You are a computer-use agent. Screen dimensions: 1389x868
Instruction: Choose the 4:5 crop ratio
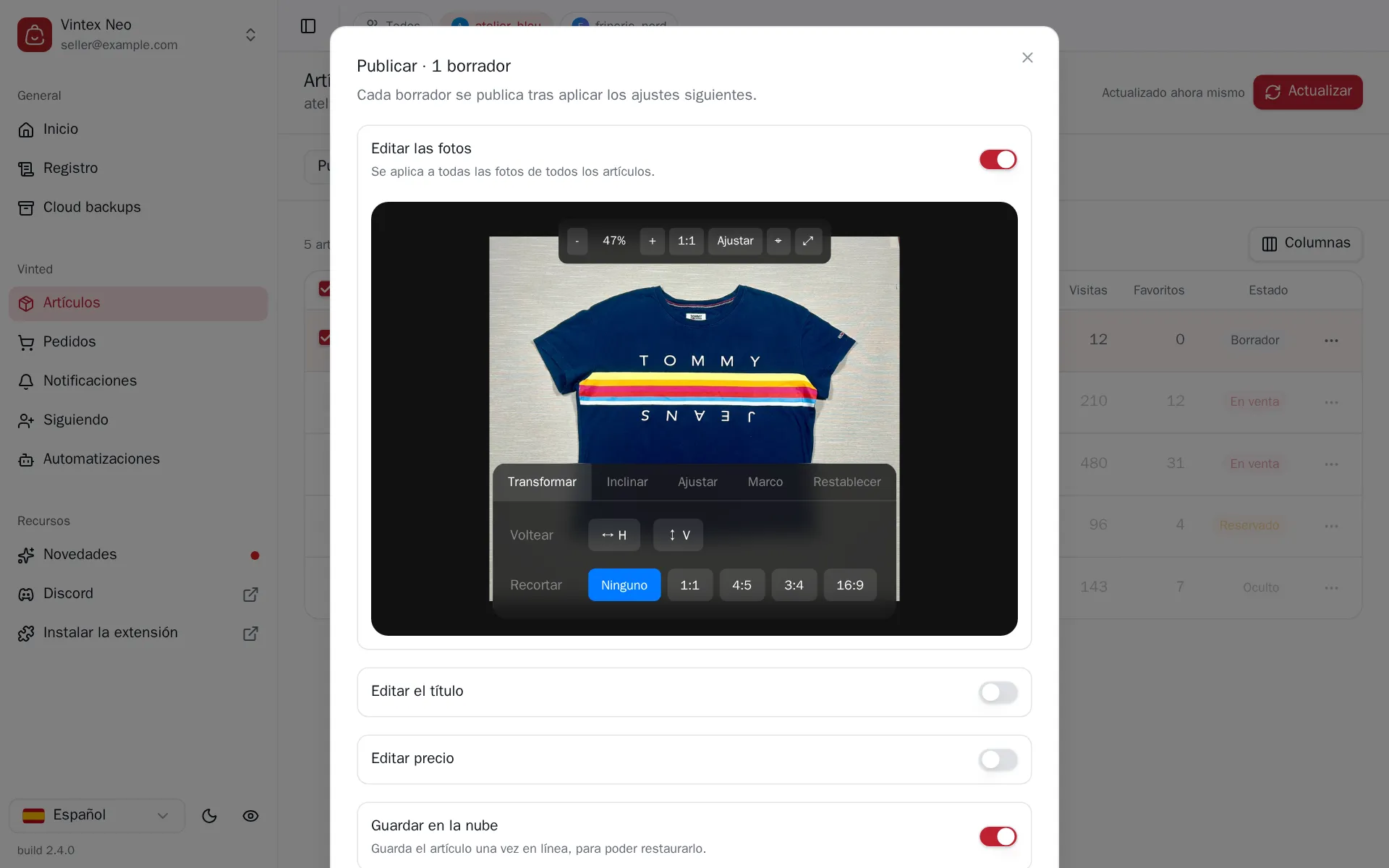click(x=742, y=585)
